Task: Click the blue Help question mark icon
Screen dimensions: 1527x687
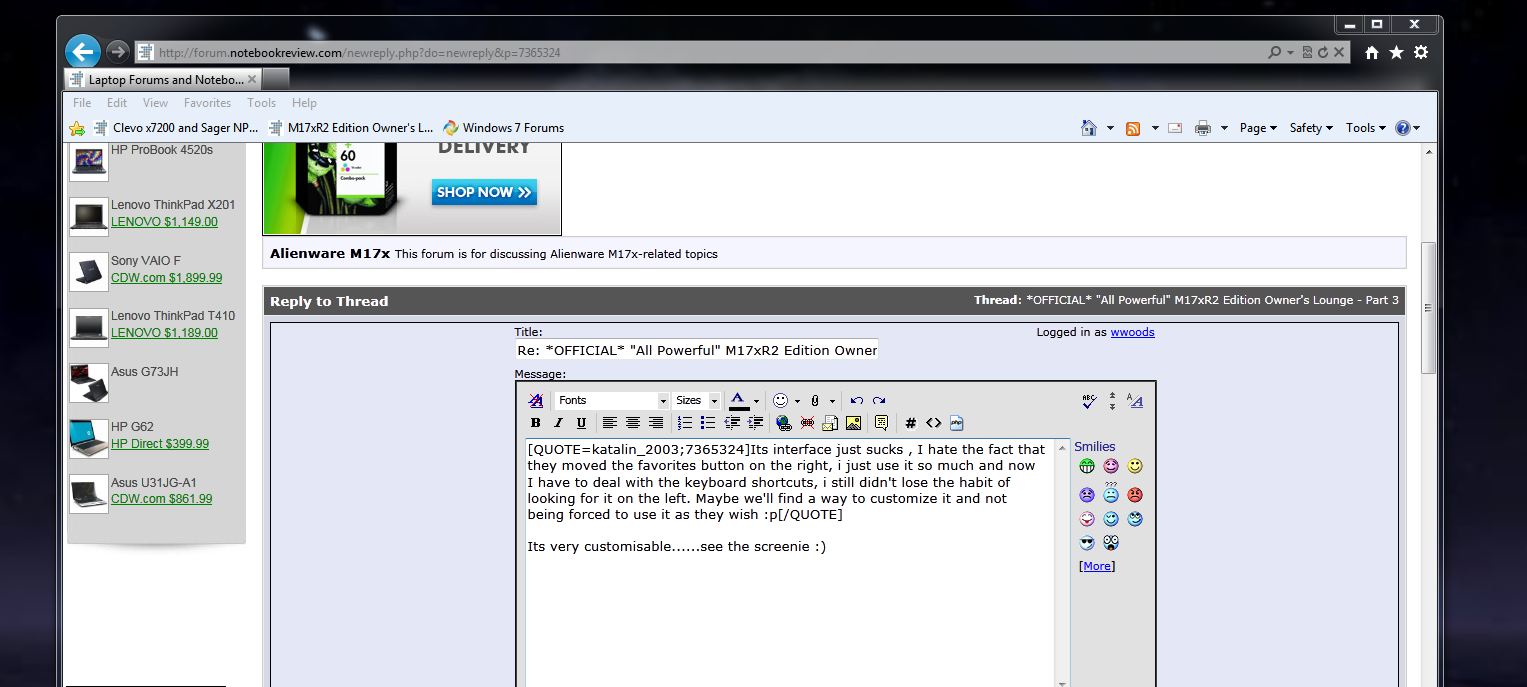Action: click(x=1403, y=128)
